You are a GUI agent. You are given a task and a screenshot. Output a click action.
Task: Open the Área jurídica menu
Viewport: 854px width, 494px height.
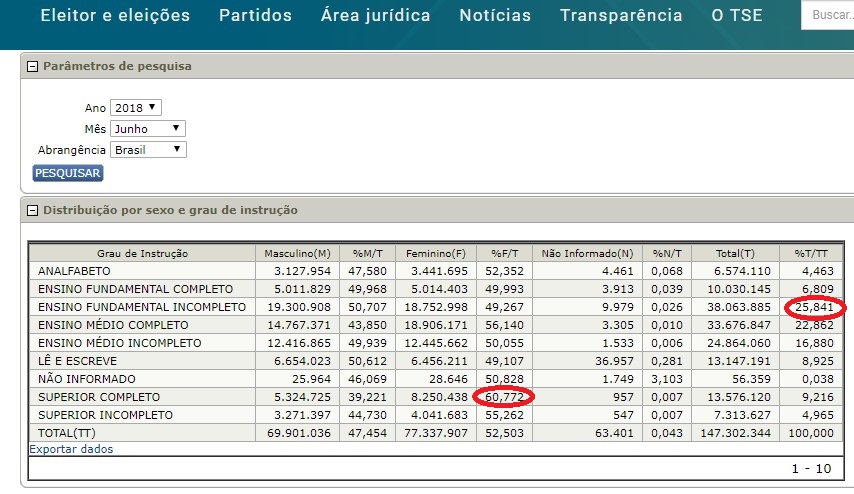(x=375, y=16)
